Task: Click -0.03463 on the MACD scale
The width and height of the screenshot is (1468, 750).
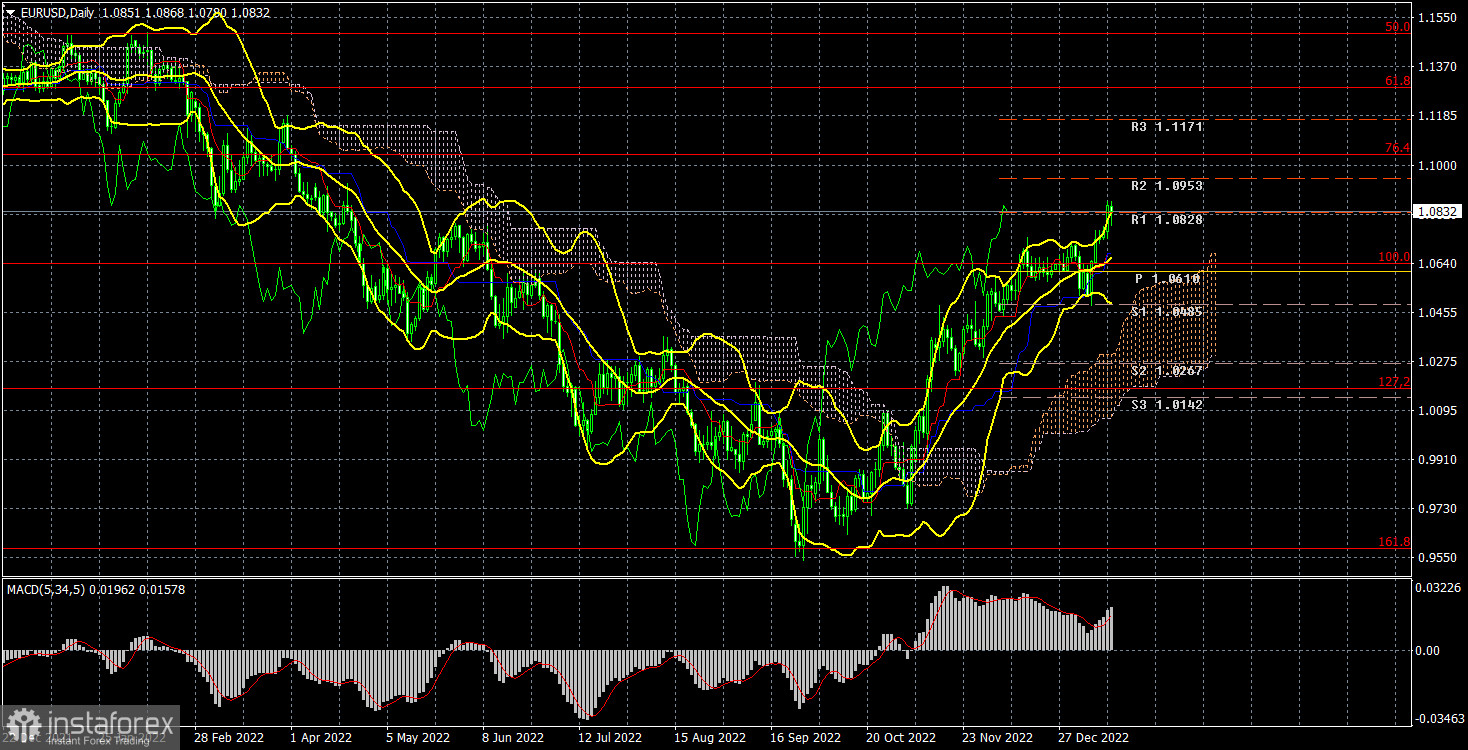Action: click(1440, 719)
